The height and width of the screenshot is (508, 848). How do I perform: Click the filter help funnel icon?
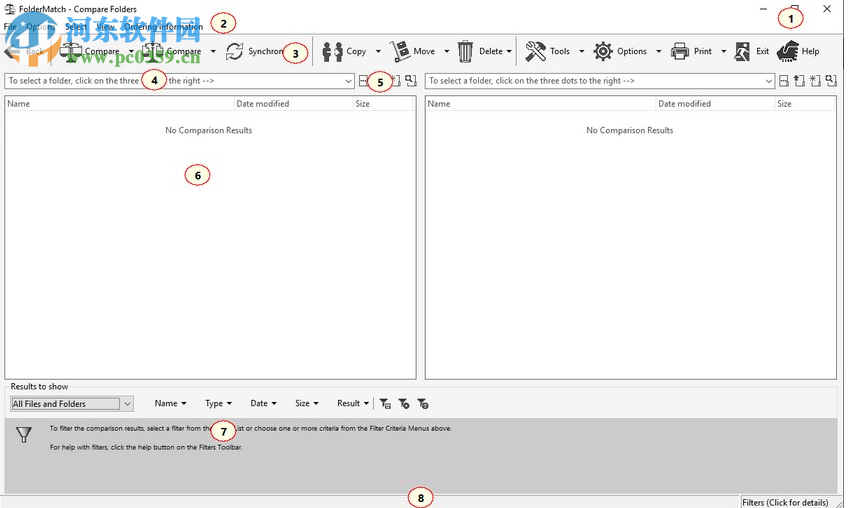(x=423, y=404)
